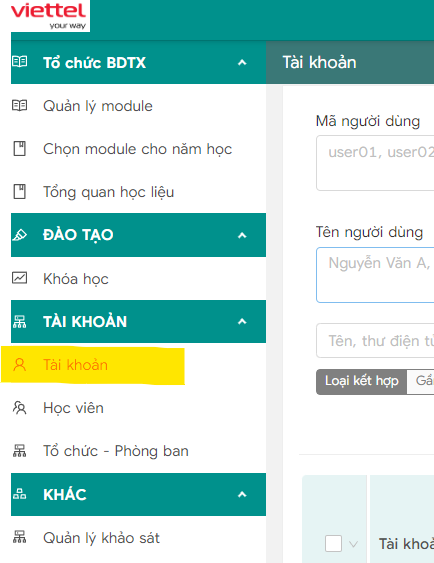Collapse the Tổ chức BDTX section
Image resolution: width=434 pixels, height=563 pixels.
coord(242,62)
